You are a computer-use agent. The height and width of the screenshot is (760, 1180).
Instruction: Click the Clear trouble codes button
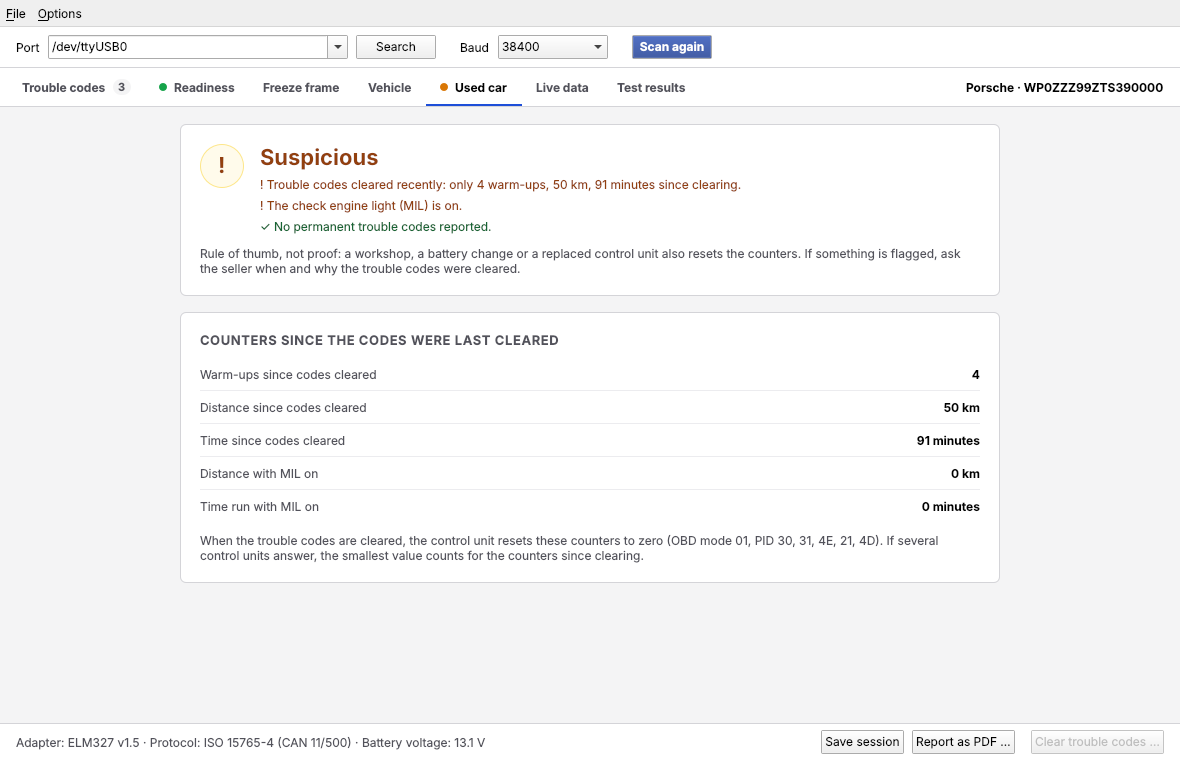1096,742
